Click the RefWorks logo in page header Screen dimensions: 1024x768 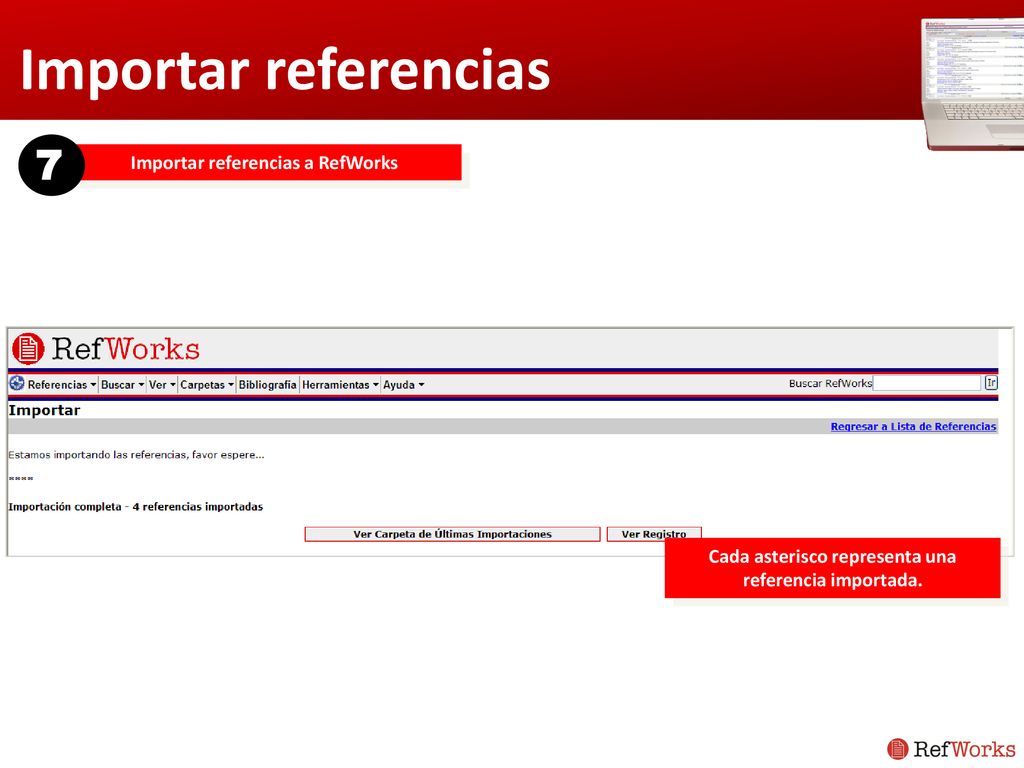pyautogui.click(x=106, y=349)
